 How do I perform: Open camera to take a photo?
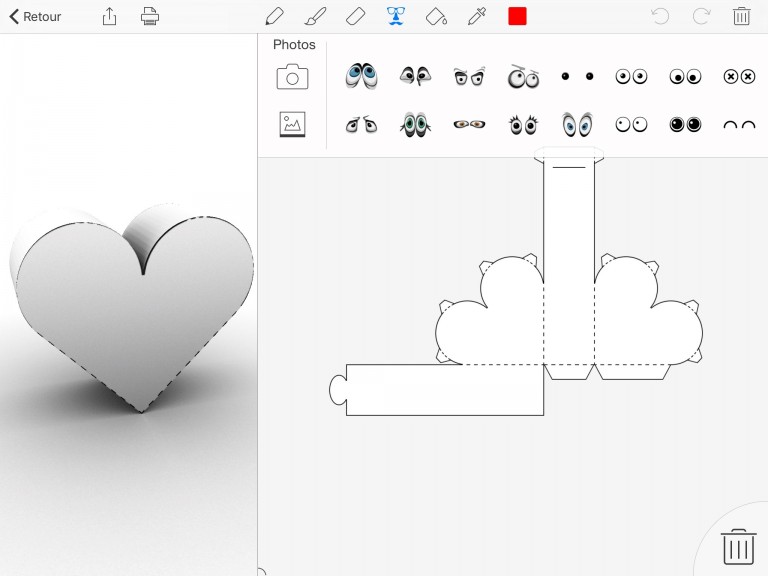(292, 77)
